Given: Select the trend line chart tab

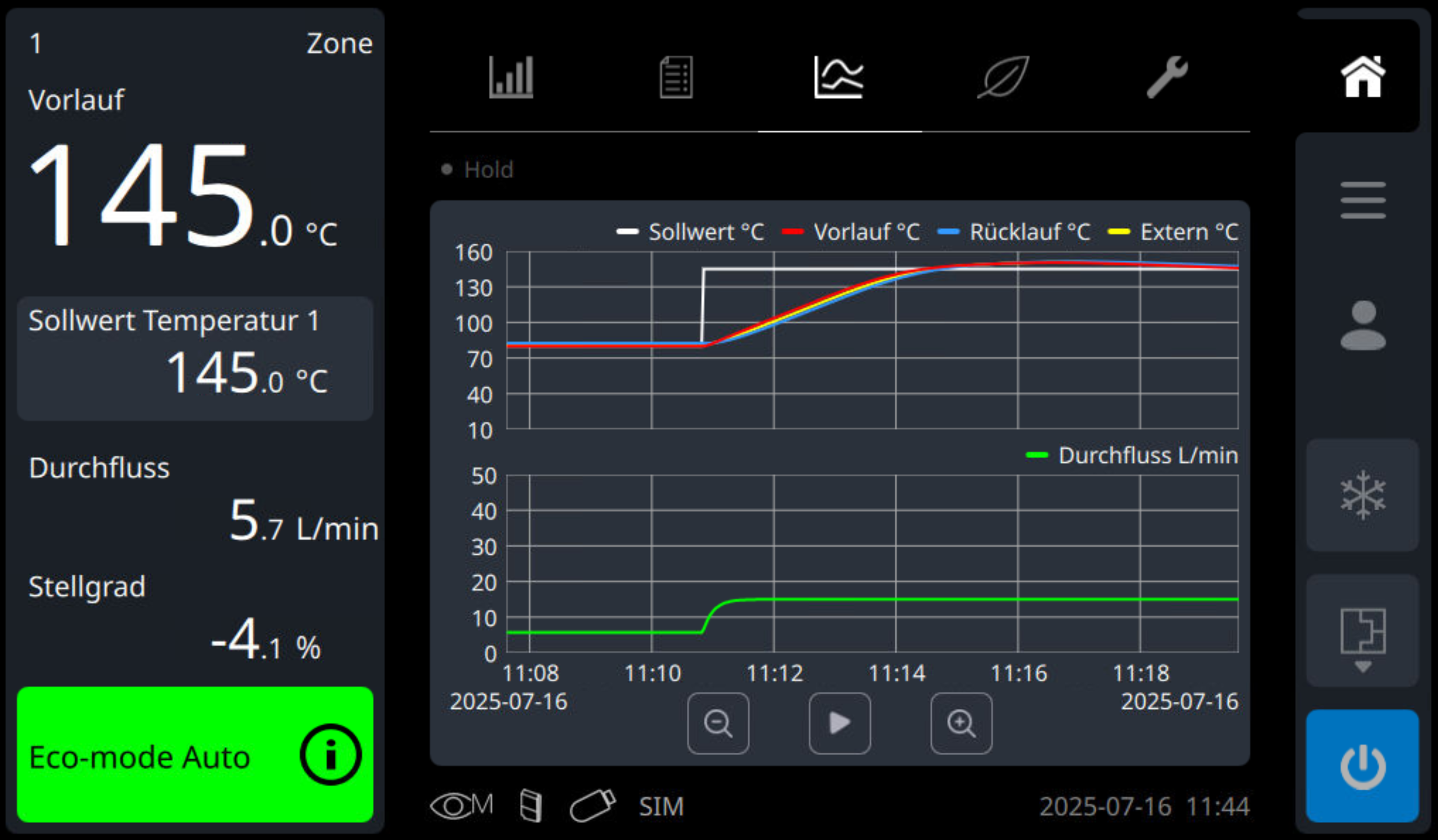Looking at the screenshot, I should point(839,77).
